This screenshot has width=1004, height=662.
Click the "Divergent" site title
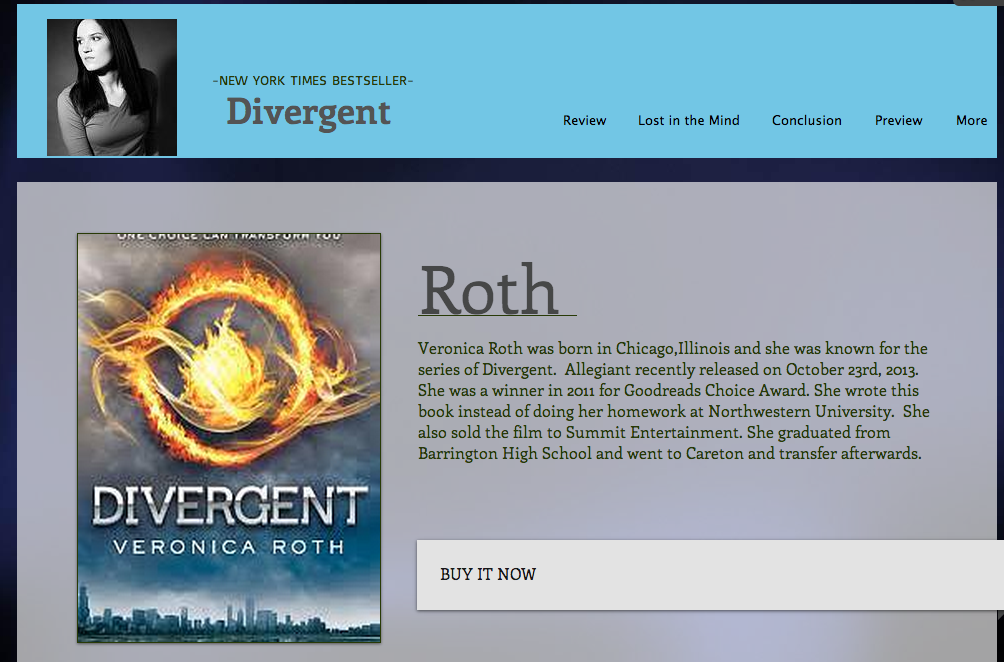tap(308, 111)
